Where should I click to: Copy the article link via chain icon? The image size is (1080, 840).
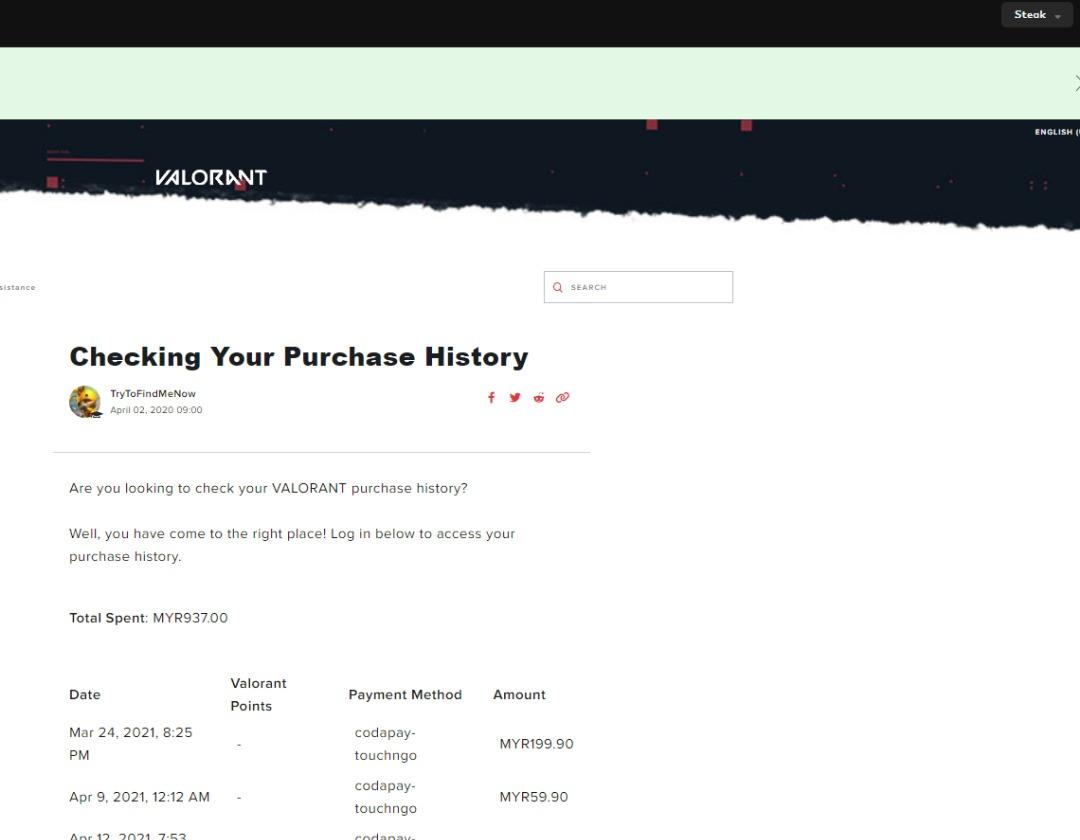coord(563,398)
